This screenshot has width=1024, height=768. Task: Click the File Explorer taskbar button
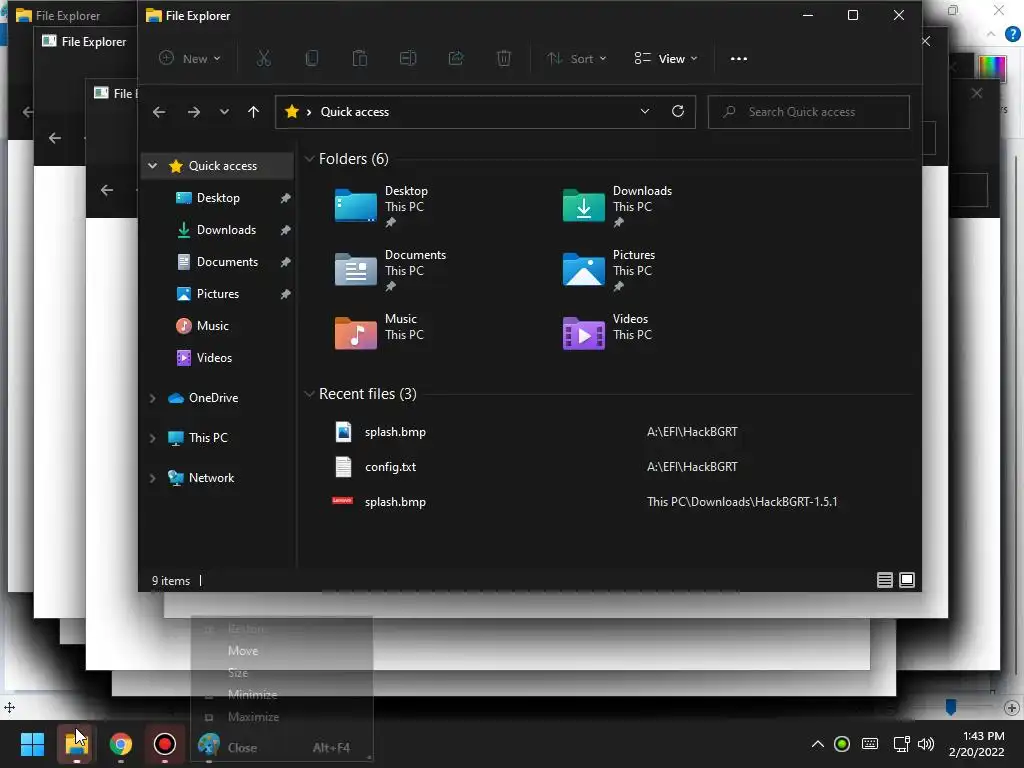click(x=76, y=744)
